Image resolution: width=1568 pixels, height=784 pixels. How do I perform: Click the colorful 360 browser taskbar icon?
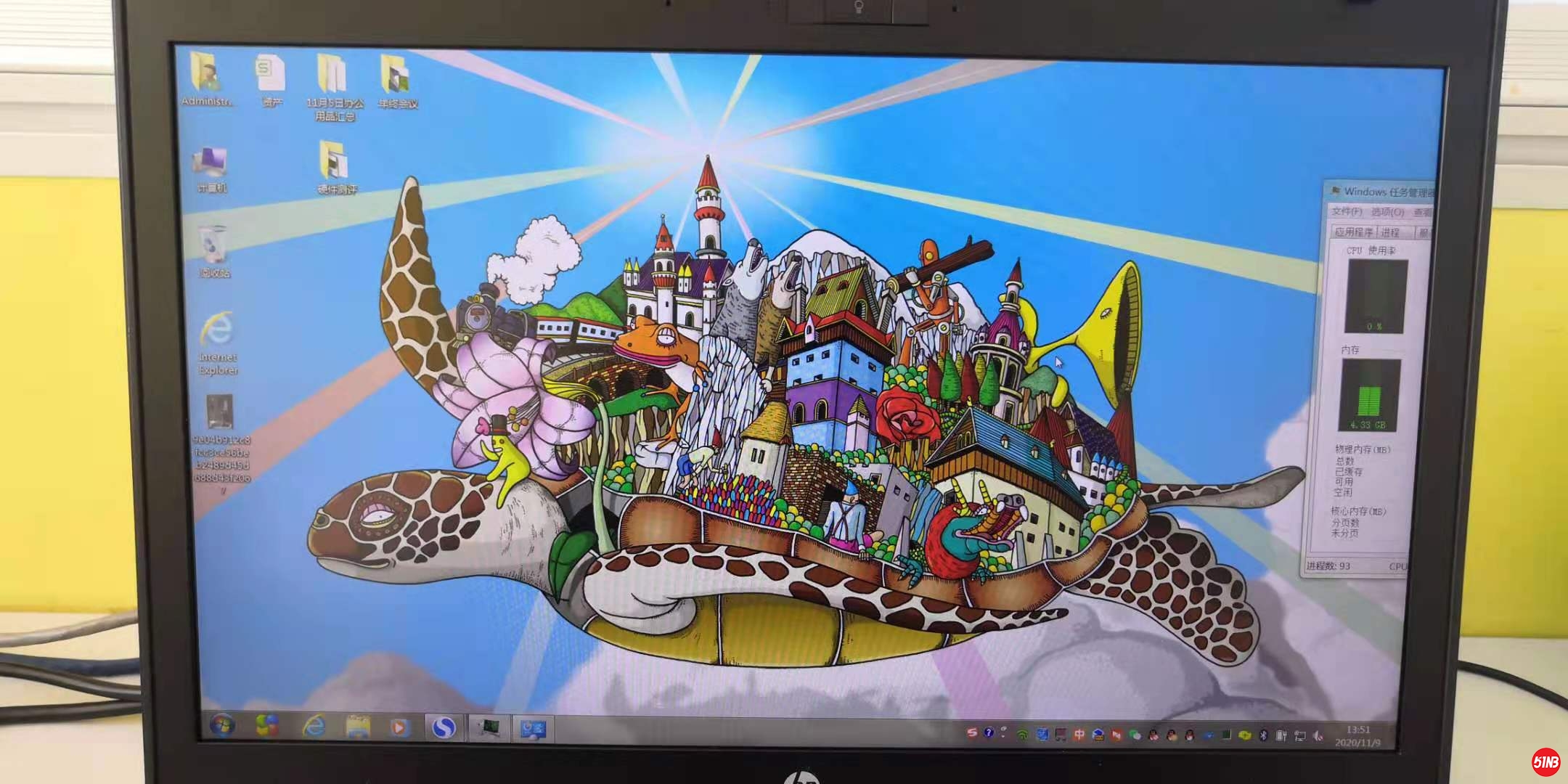(266, 726)
